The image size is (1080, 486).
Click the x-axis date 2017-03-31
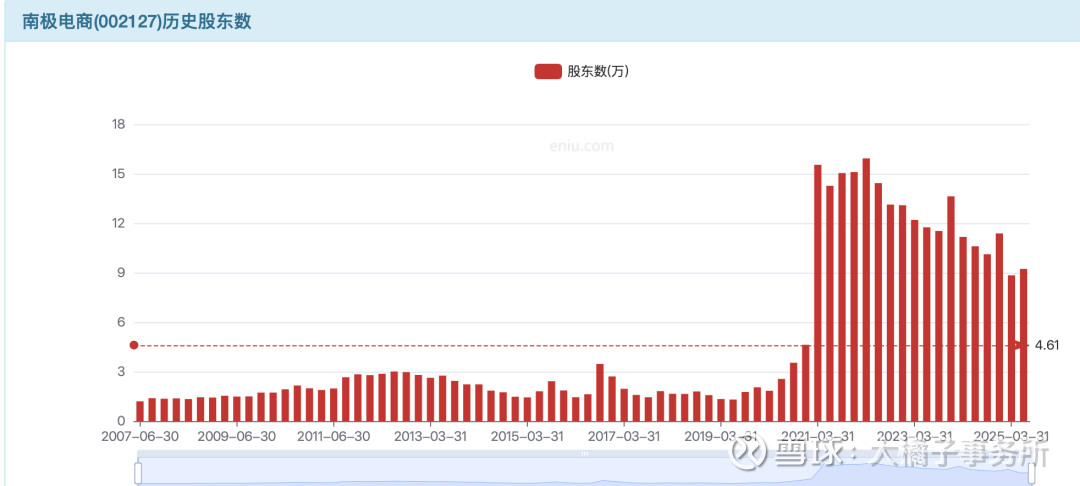point(624,436)
